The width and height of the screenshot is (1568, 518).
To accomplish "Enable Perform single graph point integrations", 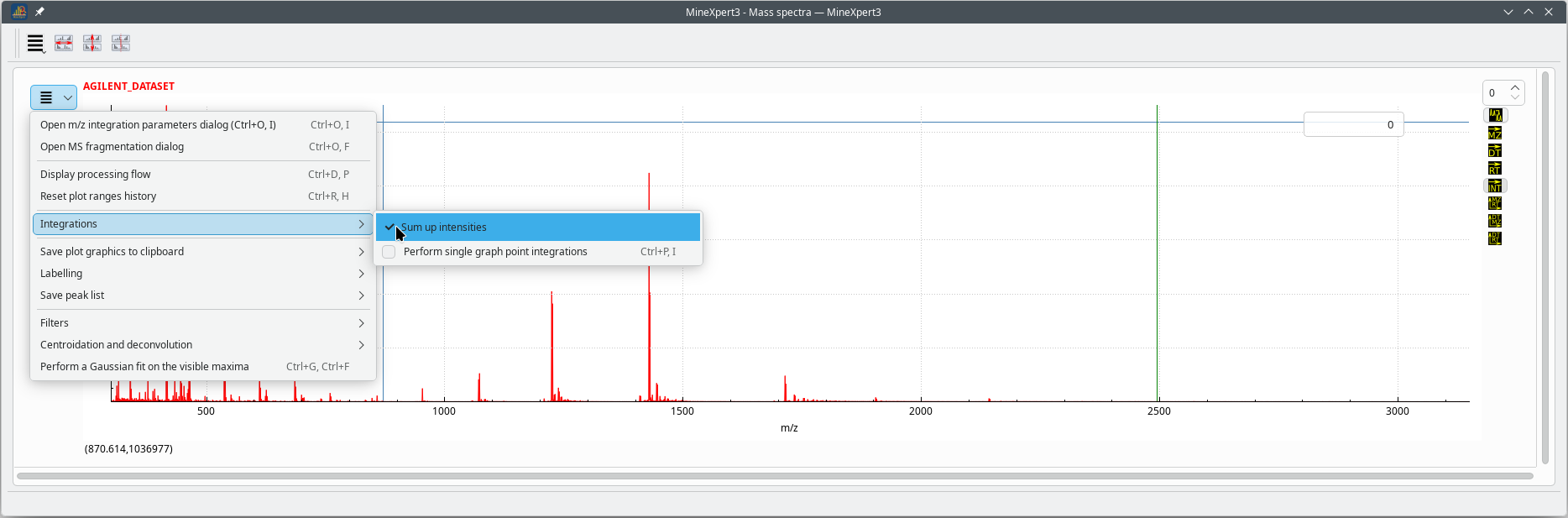I will click(537, 252).
